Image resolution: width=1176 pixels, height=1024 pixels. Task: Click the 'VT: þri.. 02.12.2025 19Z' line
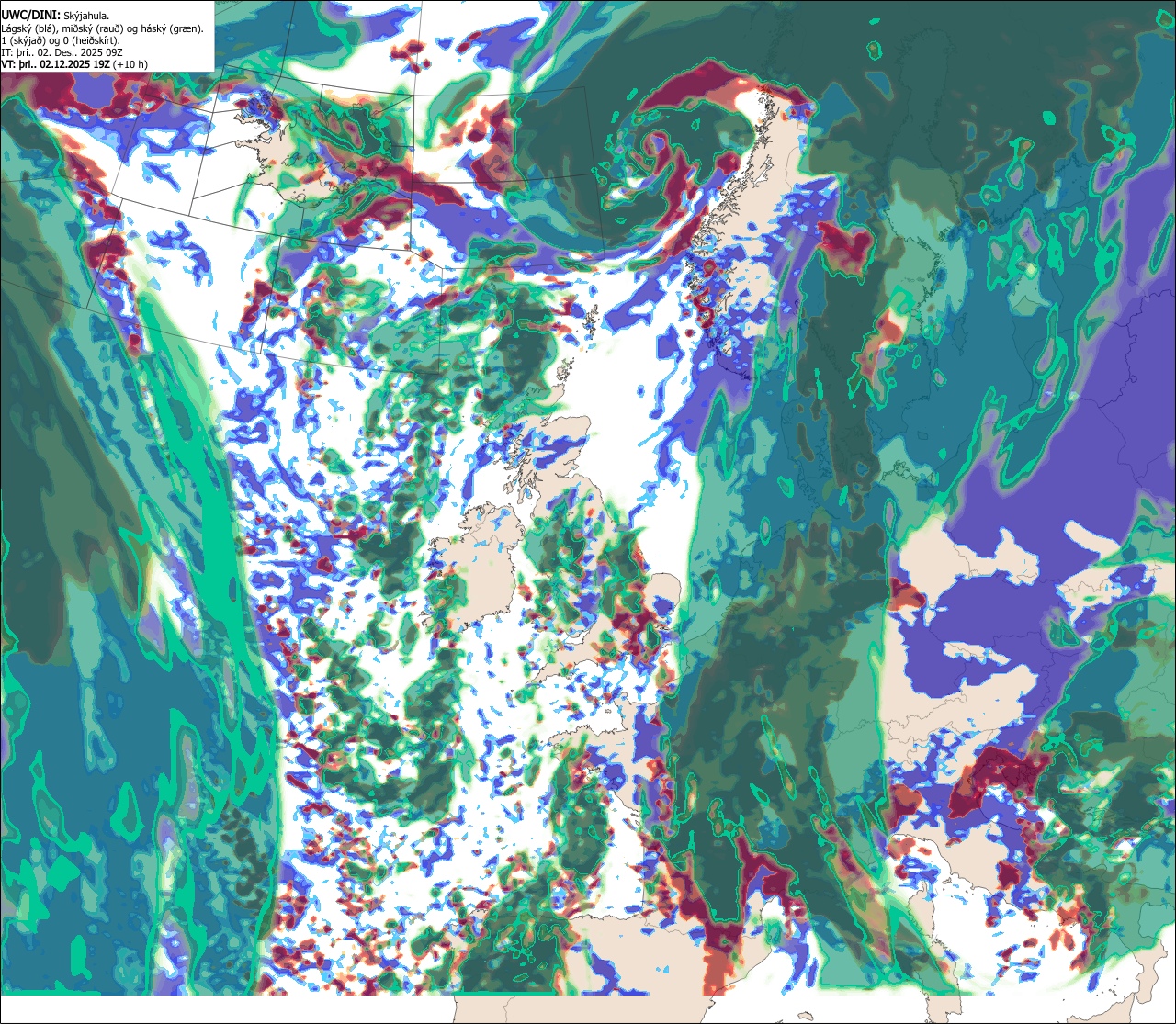74,64
